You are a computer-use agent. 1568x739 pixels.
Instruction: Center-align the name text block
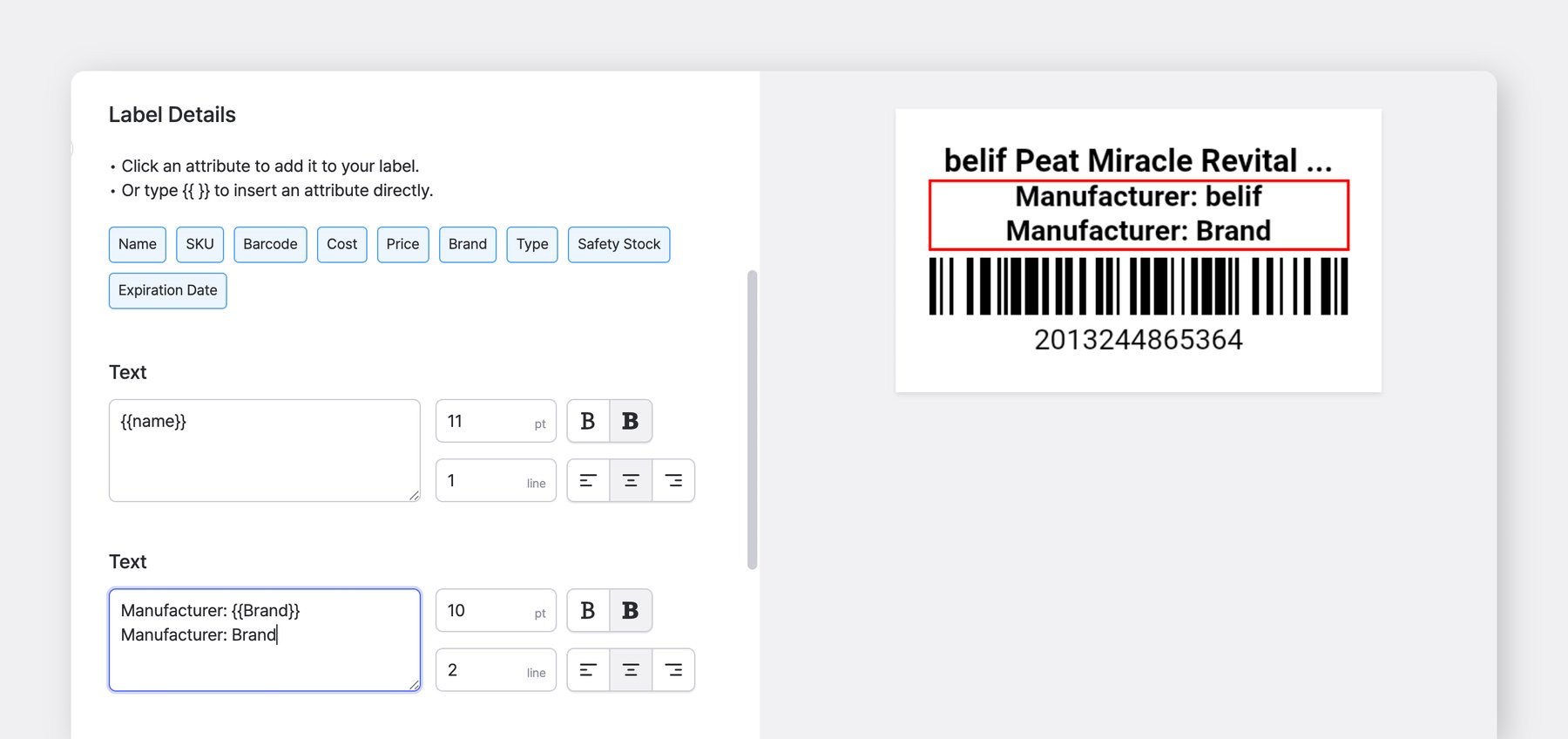(x=631, y=481)
